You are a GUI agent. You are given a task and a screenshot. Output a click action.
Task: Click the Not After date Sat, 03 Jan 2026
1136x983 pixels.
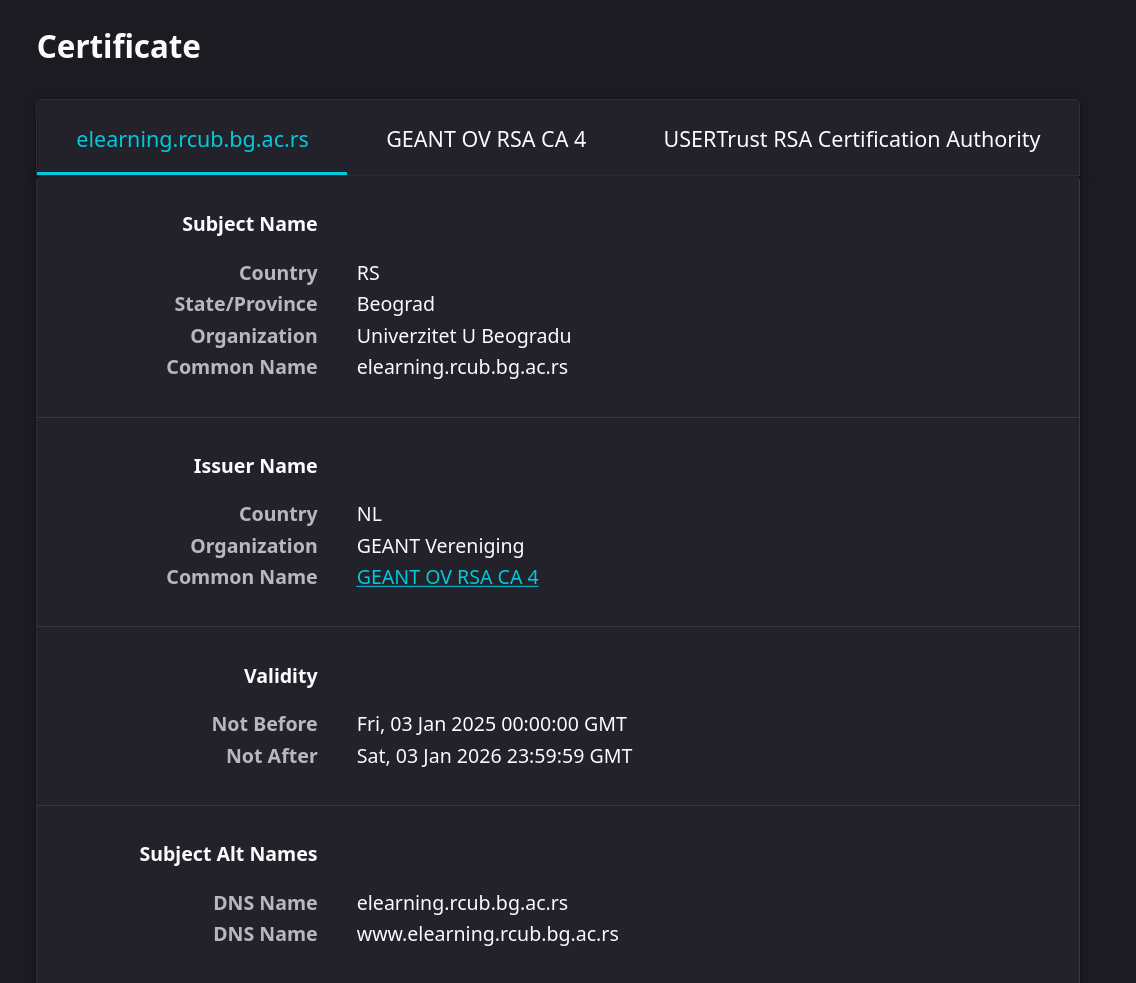coord(494,756)
